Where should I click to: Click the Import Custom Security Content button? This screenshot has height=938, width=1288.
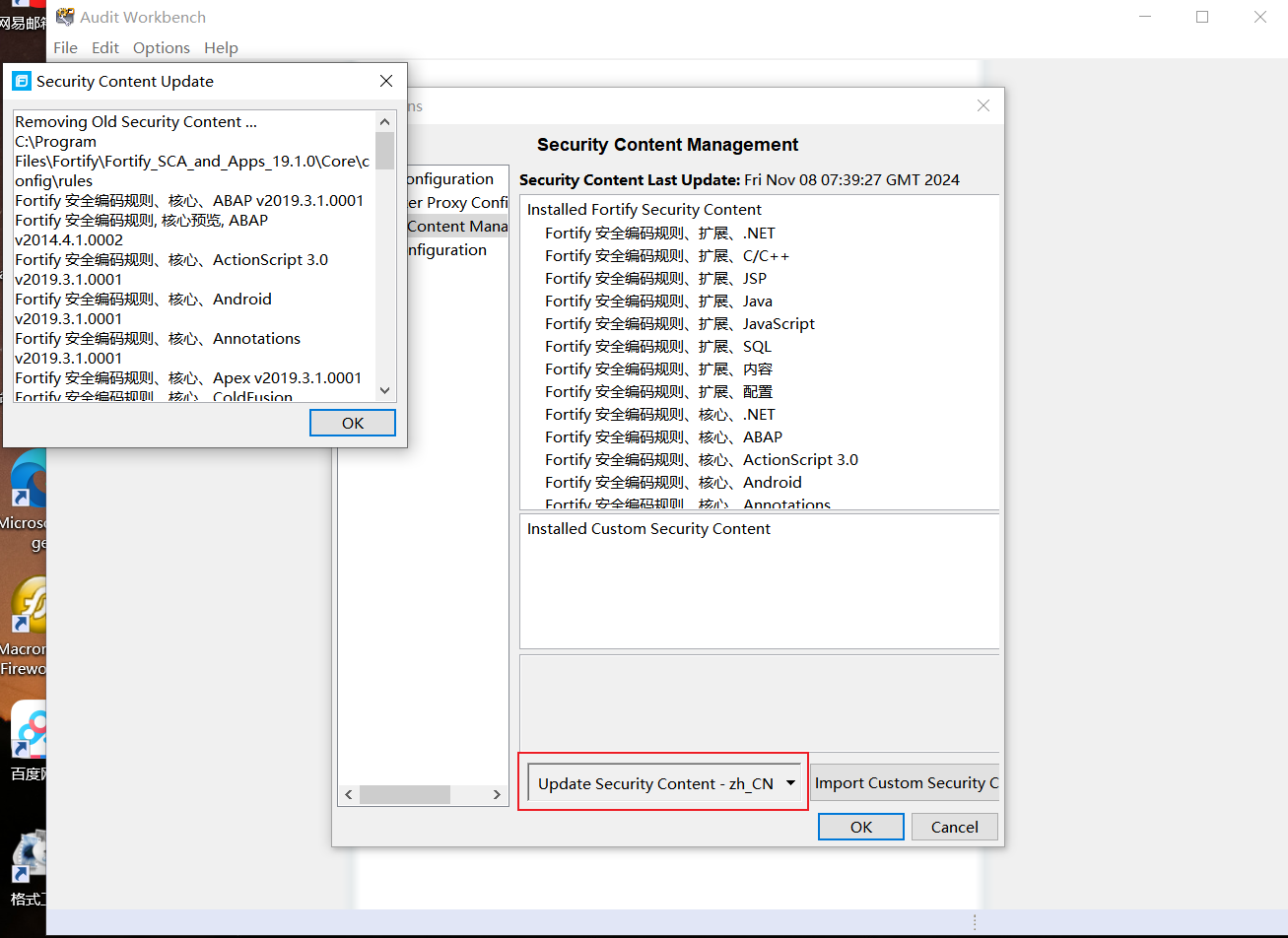(905, 782)
